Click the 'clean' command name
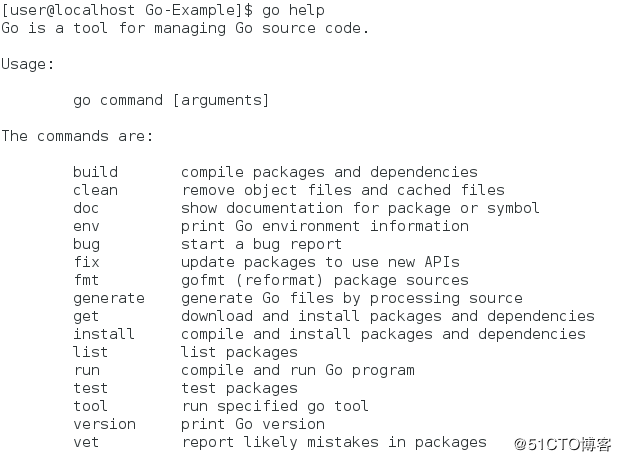The height and width of the screenshot is (461, 621). pyautogui.click(x=95, y=190)
